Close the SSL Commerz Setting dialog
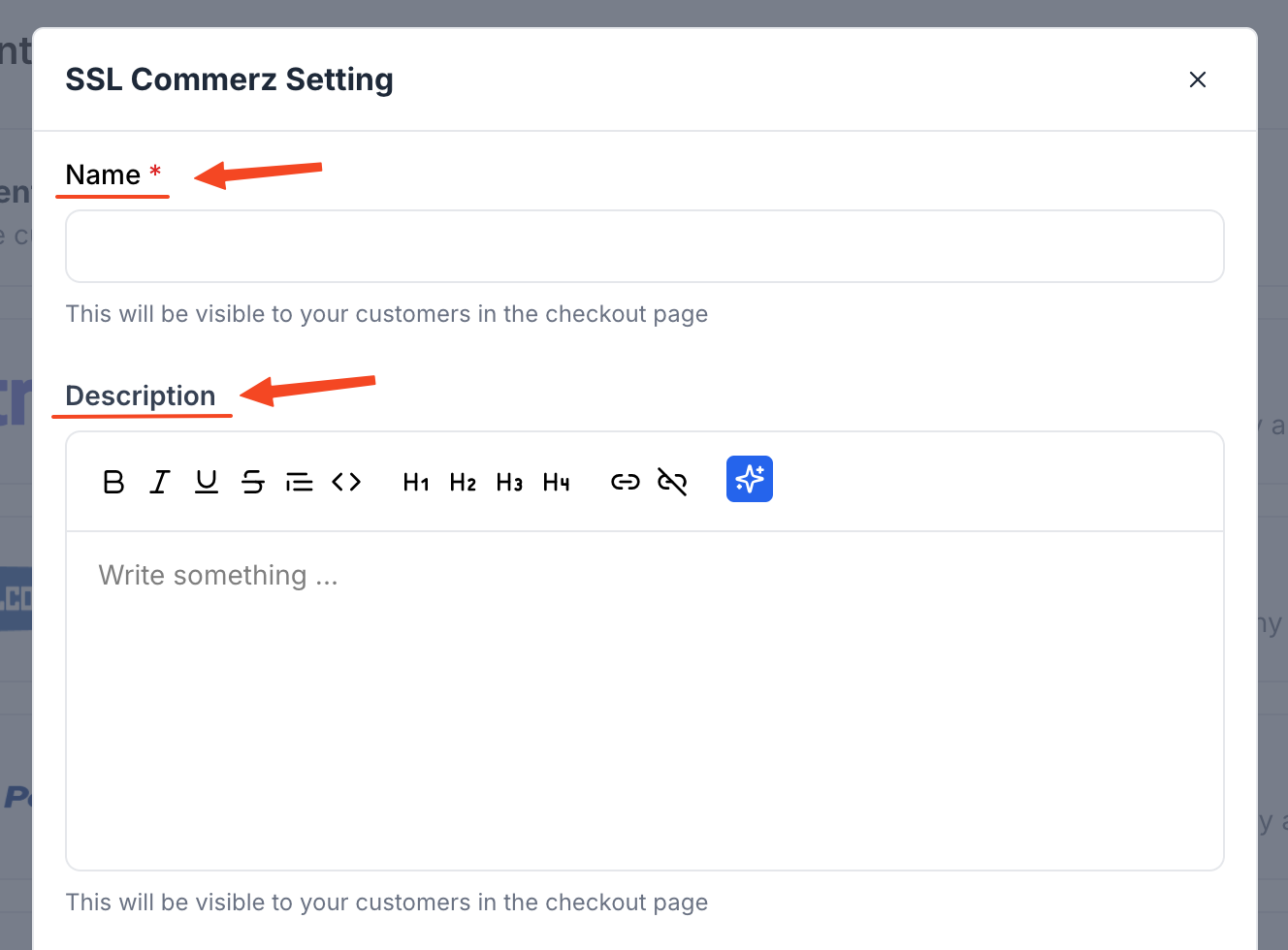 point(1198,79)
